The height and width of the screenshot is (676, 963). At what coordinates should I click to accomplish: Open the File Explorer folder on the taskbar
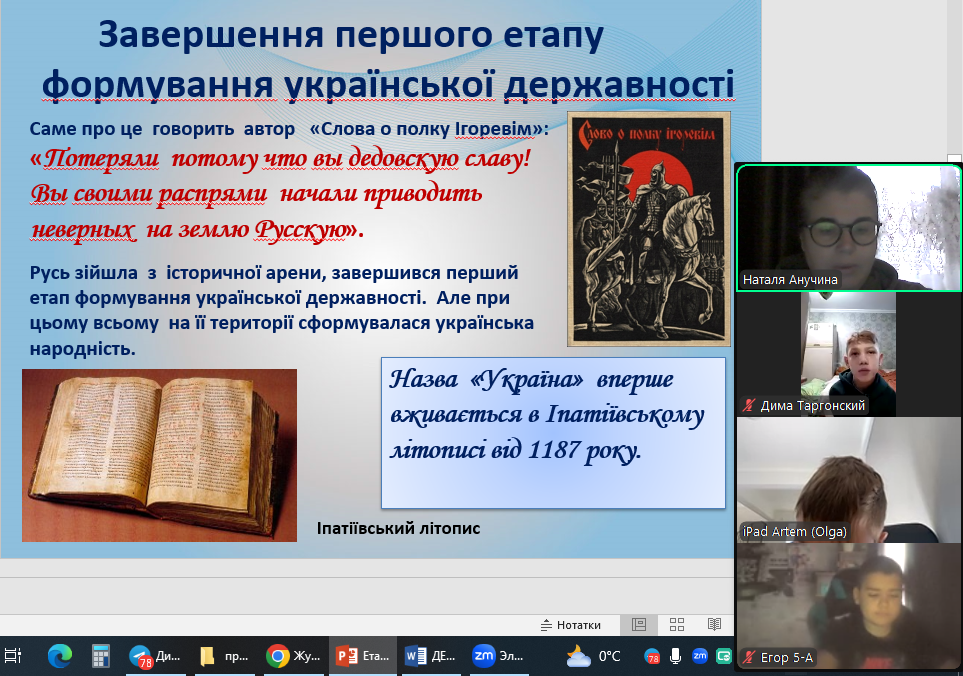click(x=224, y=656)
